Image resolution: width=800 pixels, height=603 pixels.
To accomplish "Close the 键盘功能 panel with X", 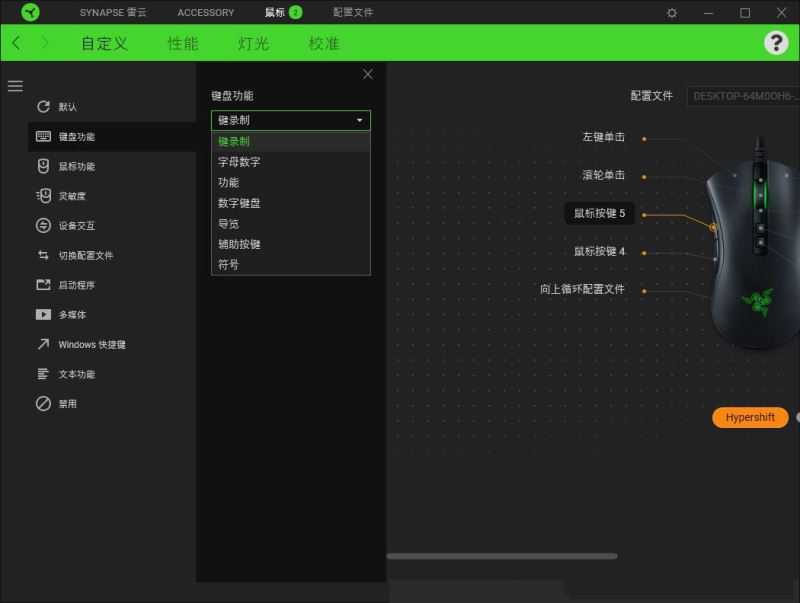I will pos(367,74).
